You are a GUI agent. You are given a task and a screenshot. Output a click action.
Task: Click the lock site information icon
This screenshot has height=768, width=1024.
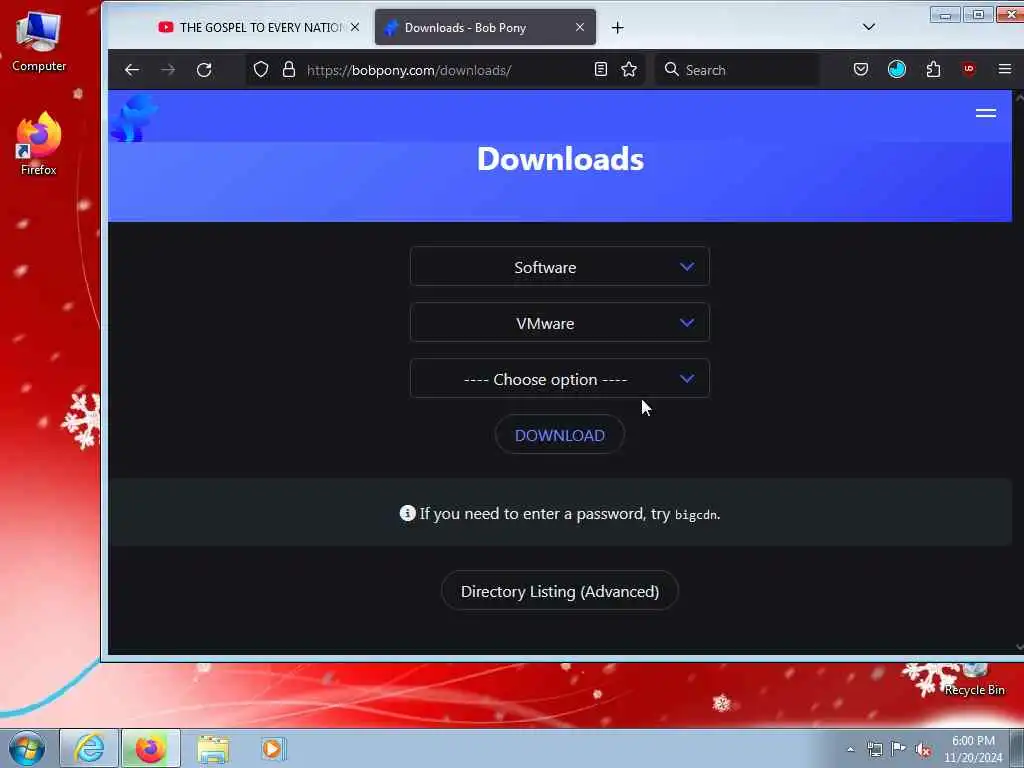click(289, 70)
